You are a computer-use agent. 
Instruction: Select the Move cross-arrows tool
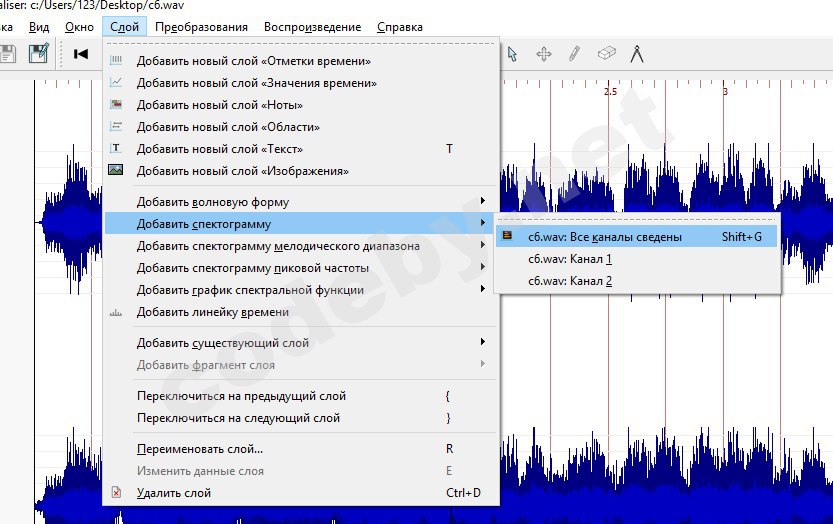(543, 54)
